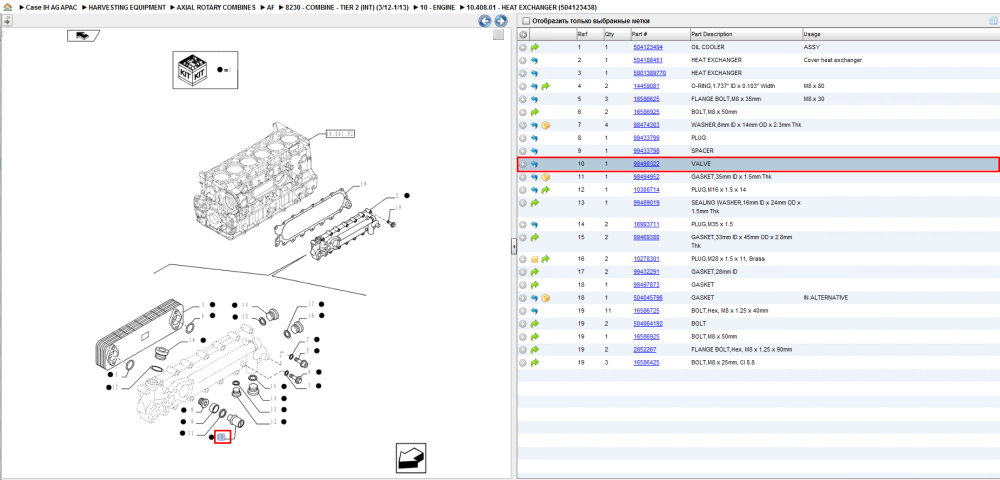
Task: Select the 'Cover heat exchanger' usage text
Action: click(x=833, y=60)
